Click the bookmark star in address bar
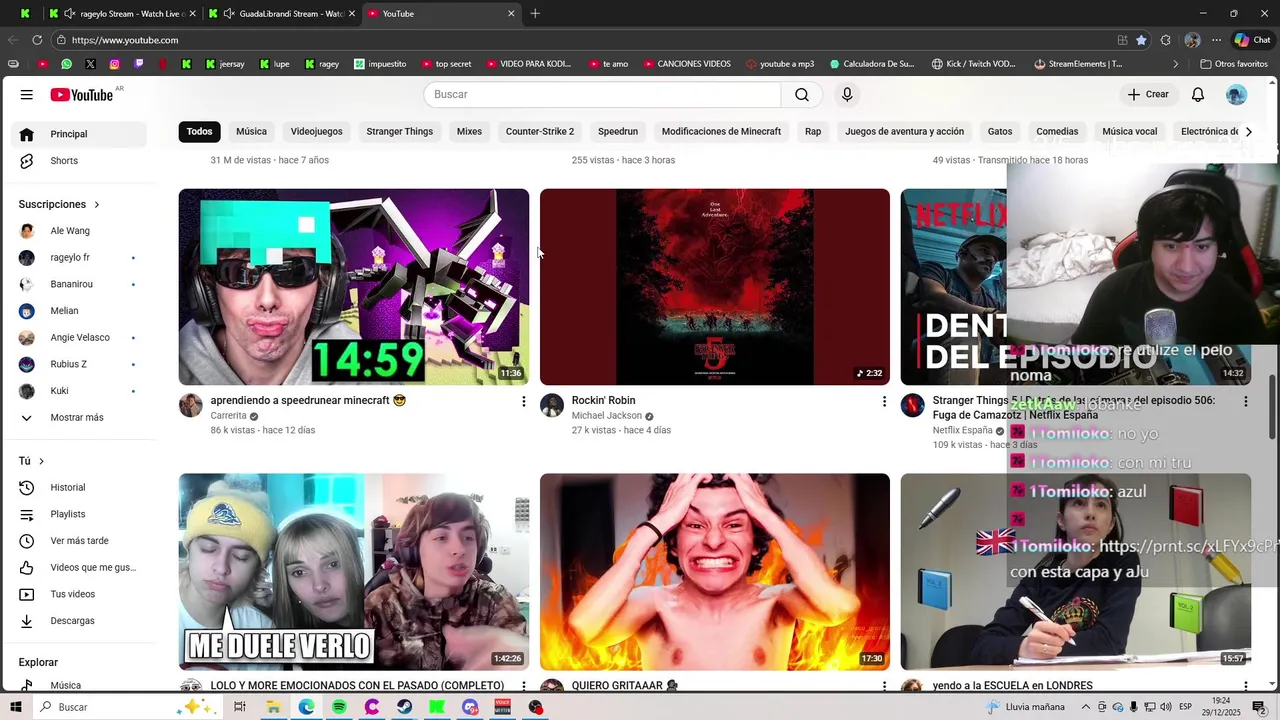 coord(1141,40)
